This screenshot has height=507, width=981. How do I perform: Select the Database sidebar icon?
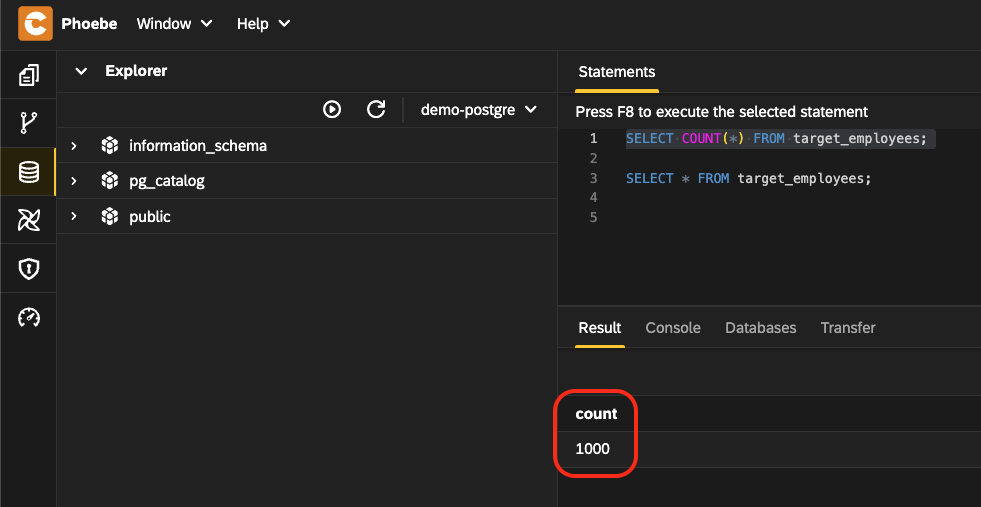(29, 172)
